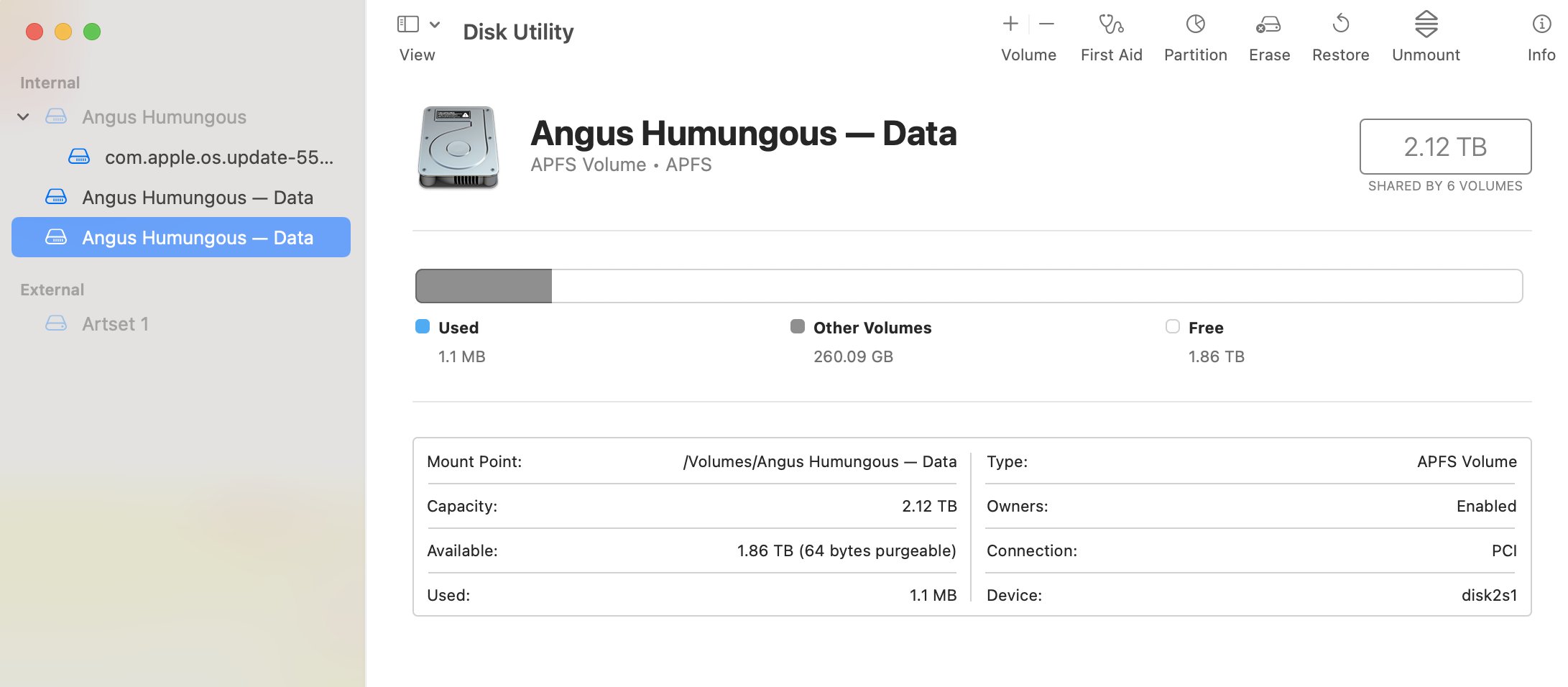The image size is (1568, 687).
Task: Click '1.86 TB' under the Free legend
Action: click(1216, 356)
